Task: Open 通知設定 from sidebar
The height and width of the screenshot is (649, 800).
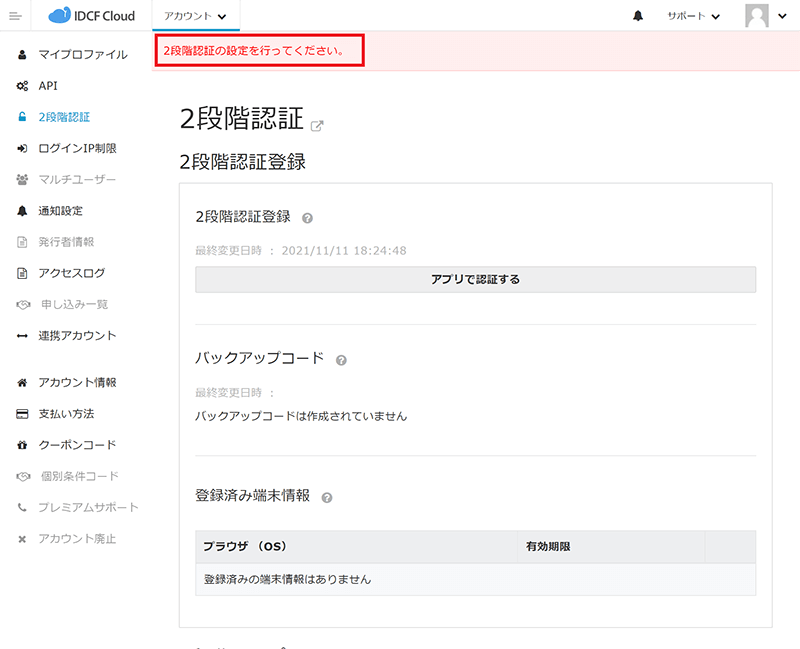Action: click(60, 211)
